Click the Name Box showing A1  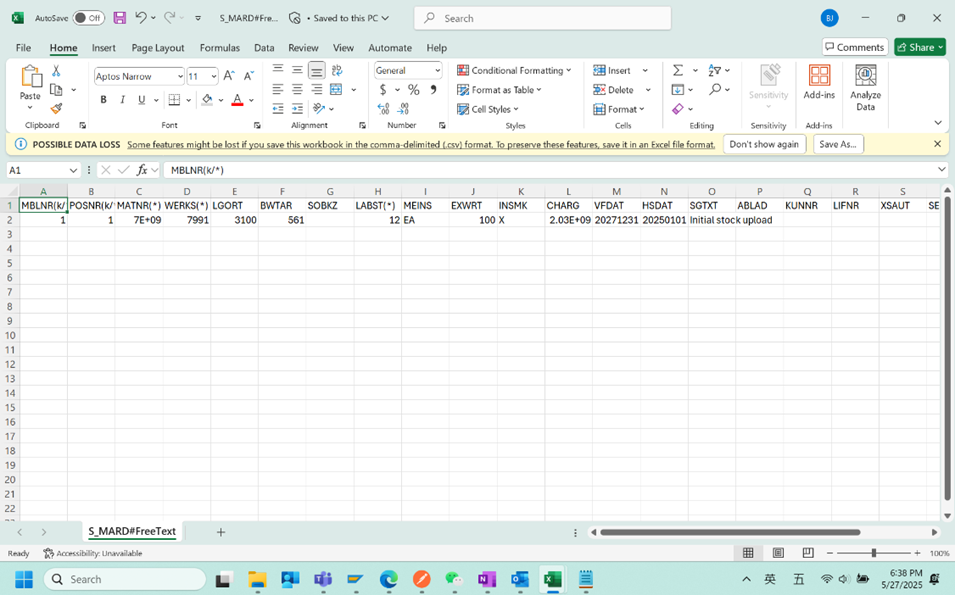[36, 170]
